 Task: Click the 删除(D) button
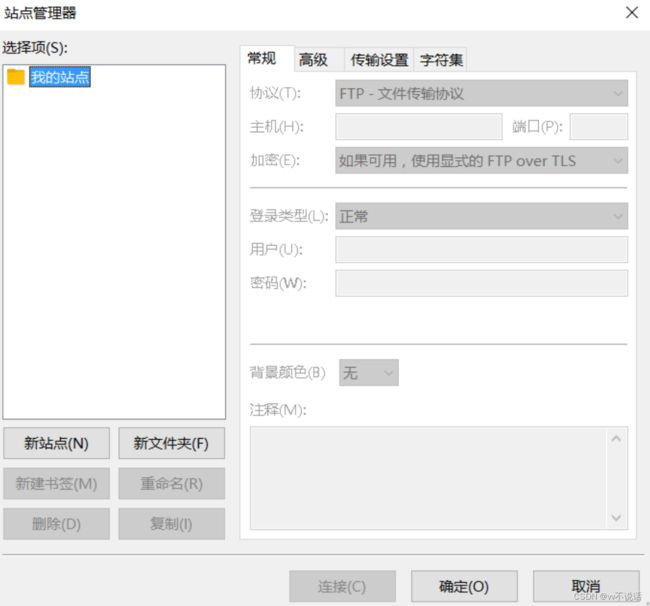[56, 524]
